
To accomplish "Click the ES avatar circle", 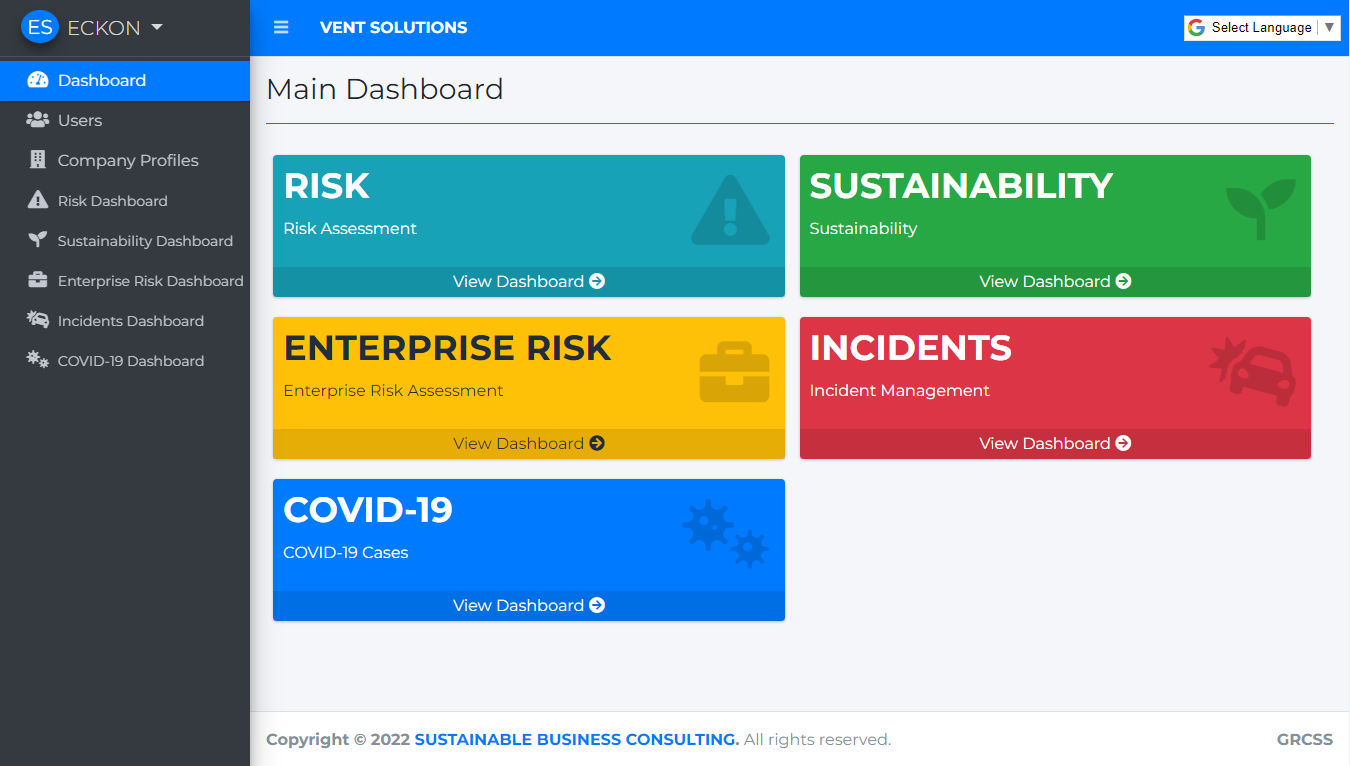I will (40, 28).
